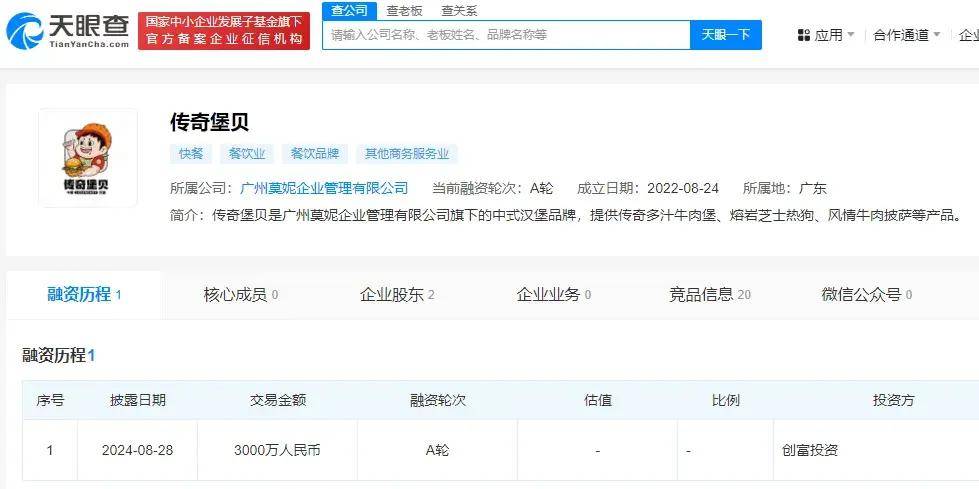Open the 微信公众号 tab

click(x=867, y=294)
